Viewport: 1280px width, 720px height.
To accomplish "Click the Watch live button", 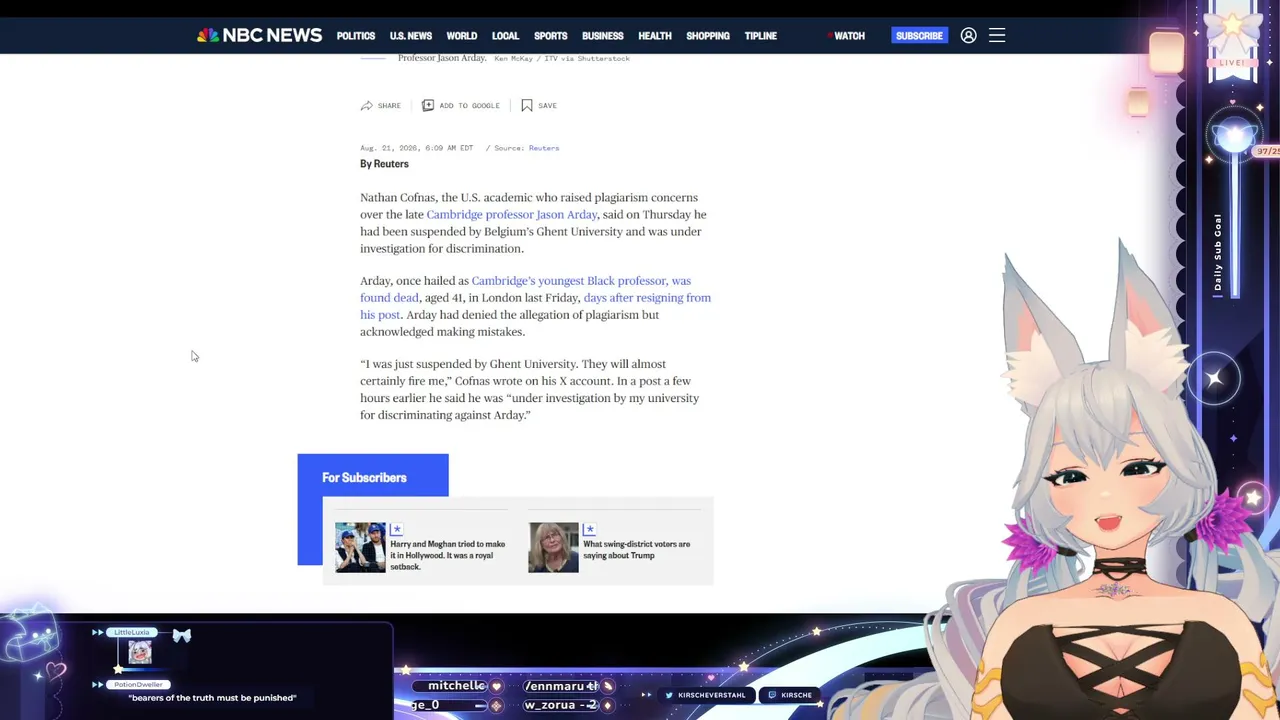I will [846, 36].
